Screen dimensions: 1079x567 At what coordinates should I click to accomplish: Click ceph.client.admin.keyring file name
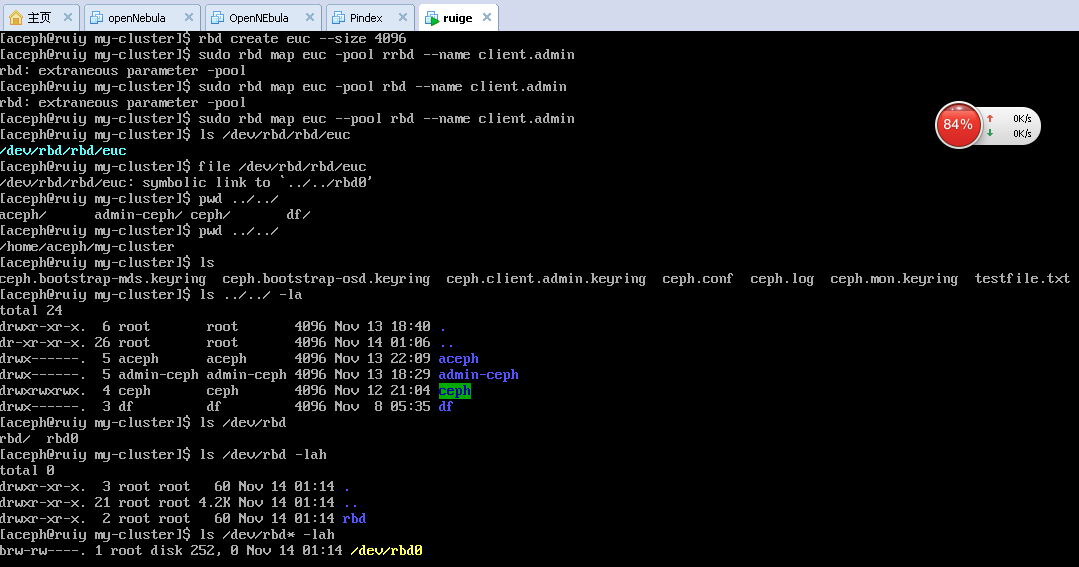click(x=546, y=279)
